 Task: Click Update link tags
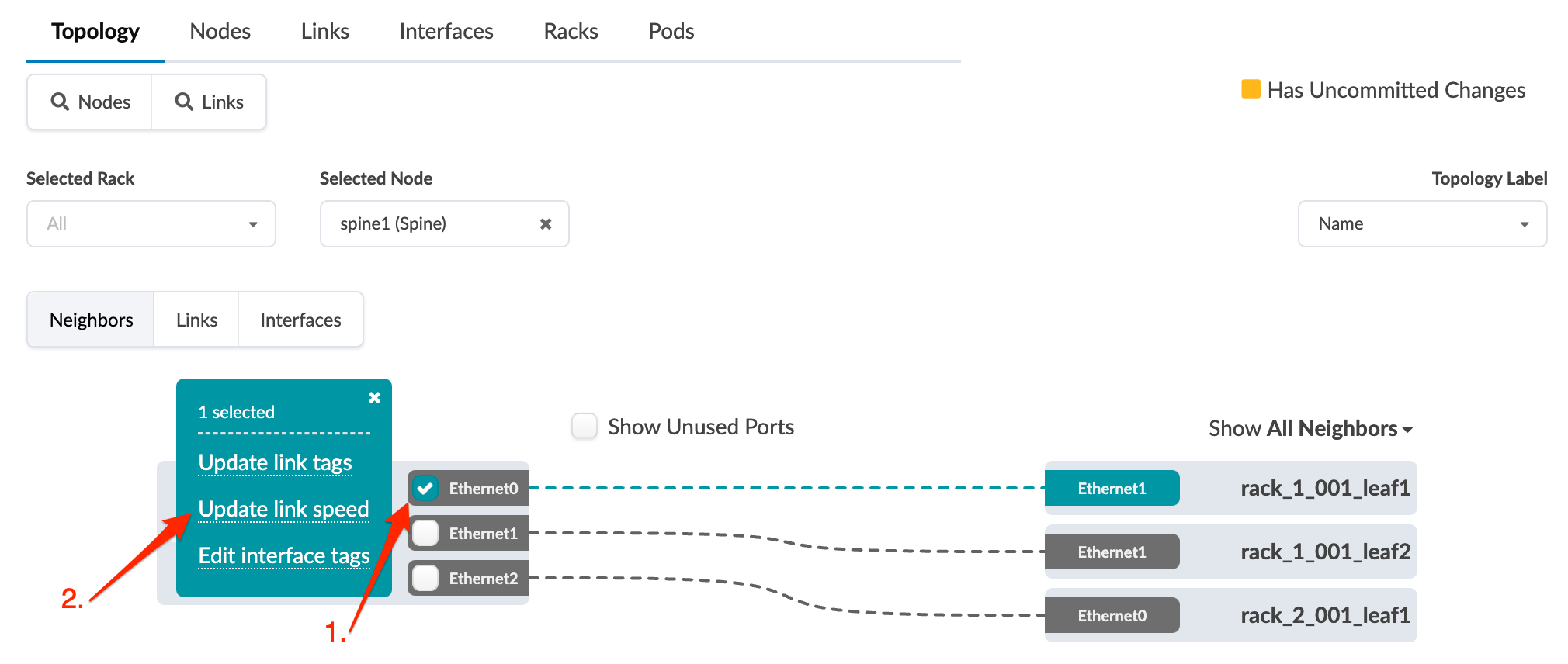click(x=275, y=462)
